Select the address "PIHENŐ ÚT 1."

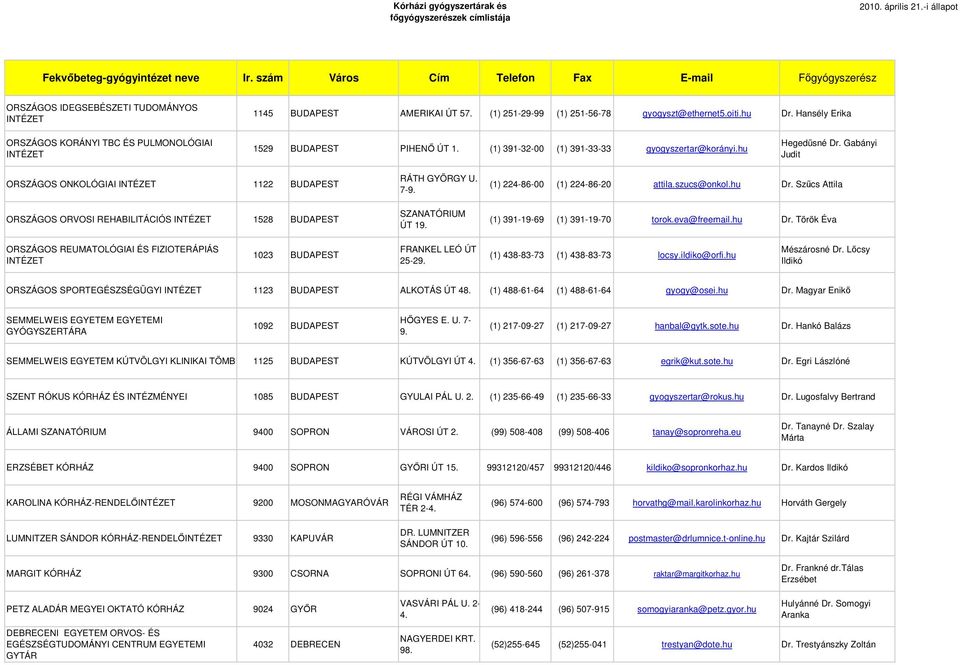click(x=429, y=149)
